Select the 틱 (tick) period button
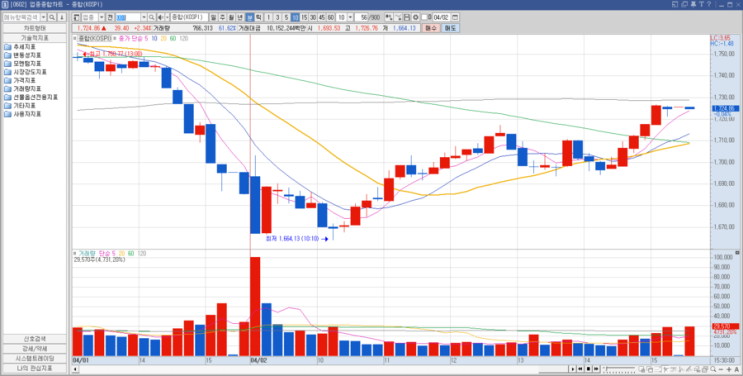This screenshot has height=376, width=743. (259, 17)
